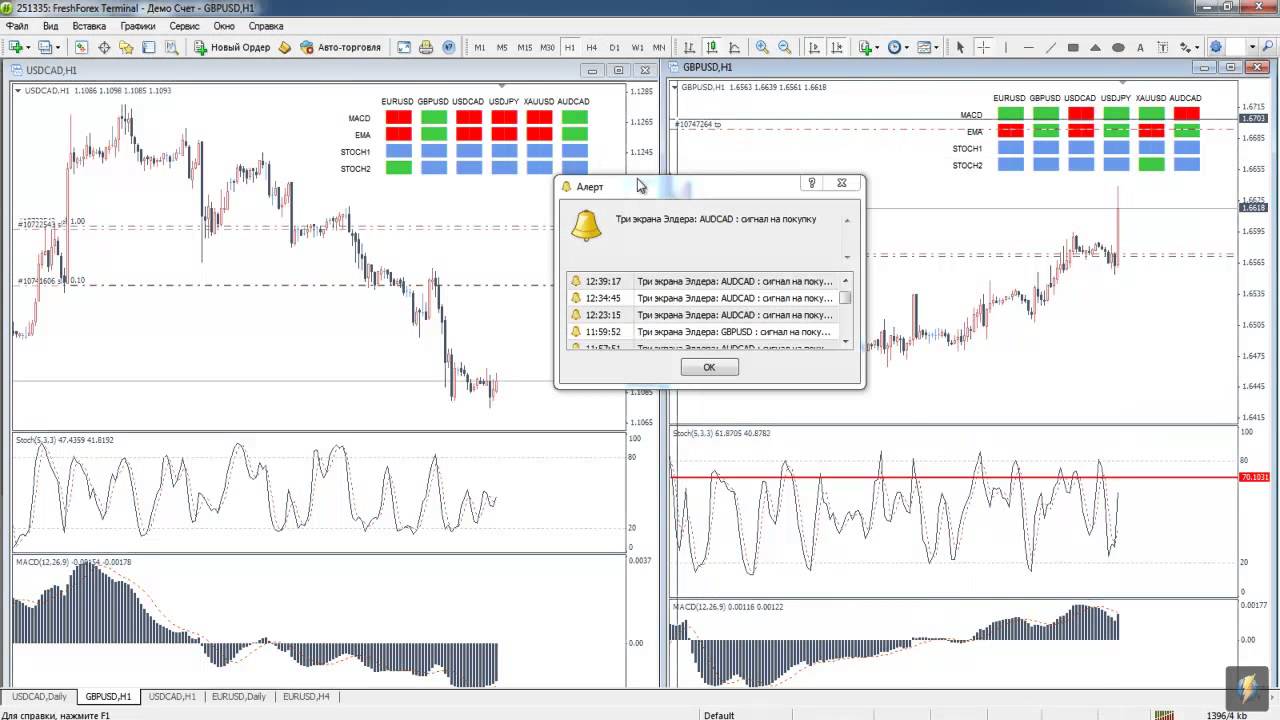Switch to the EURUSD,H4 chart tab

coord(306,696)
